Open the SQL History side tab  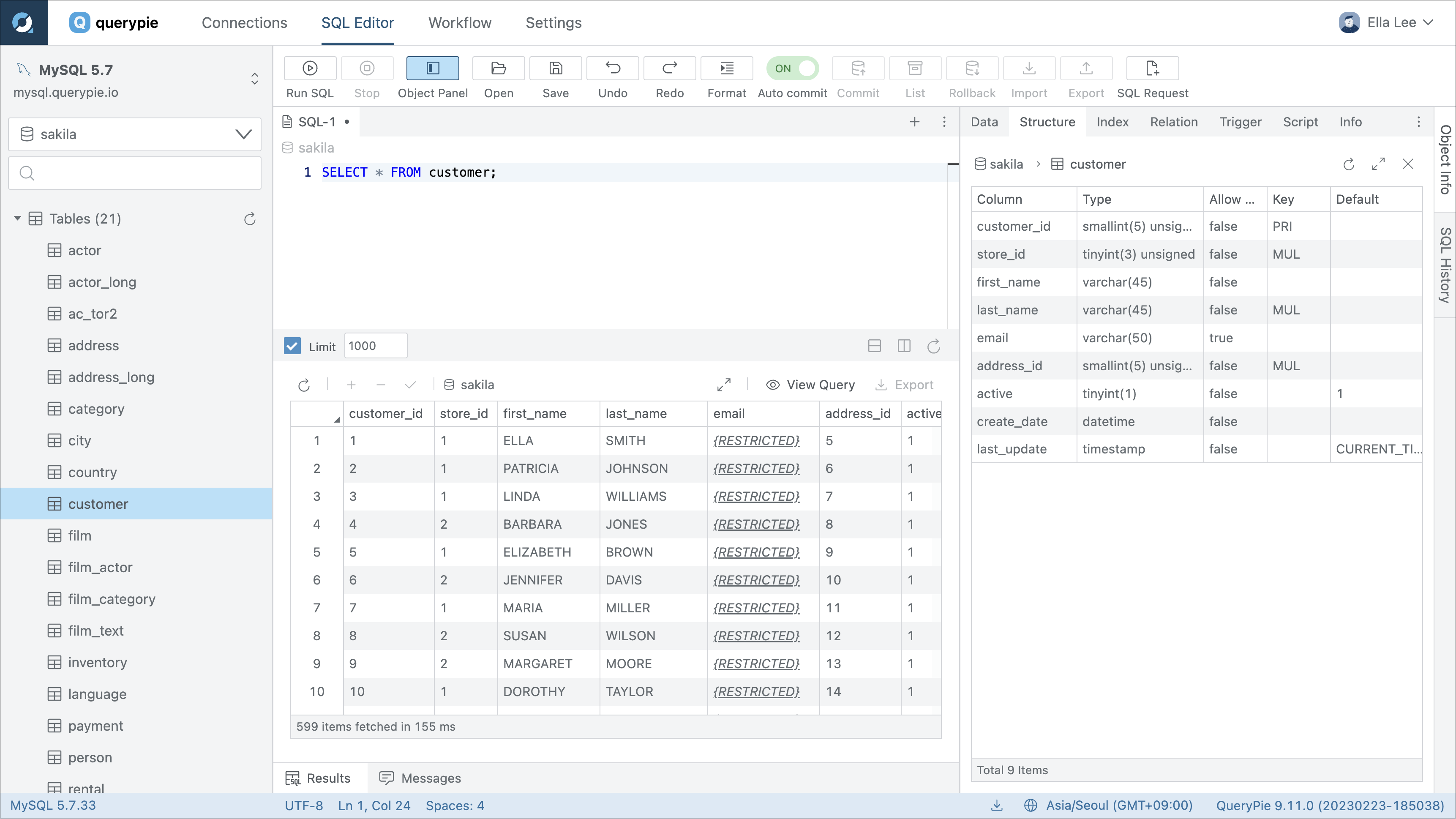point(1445,265)
